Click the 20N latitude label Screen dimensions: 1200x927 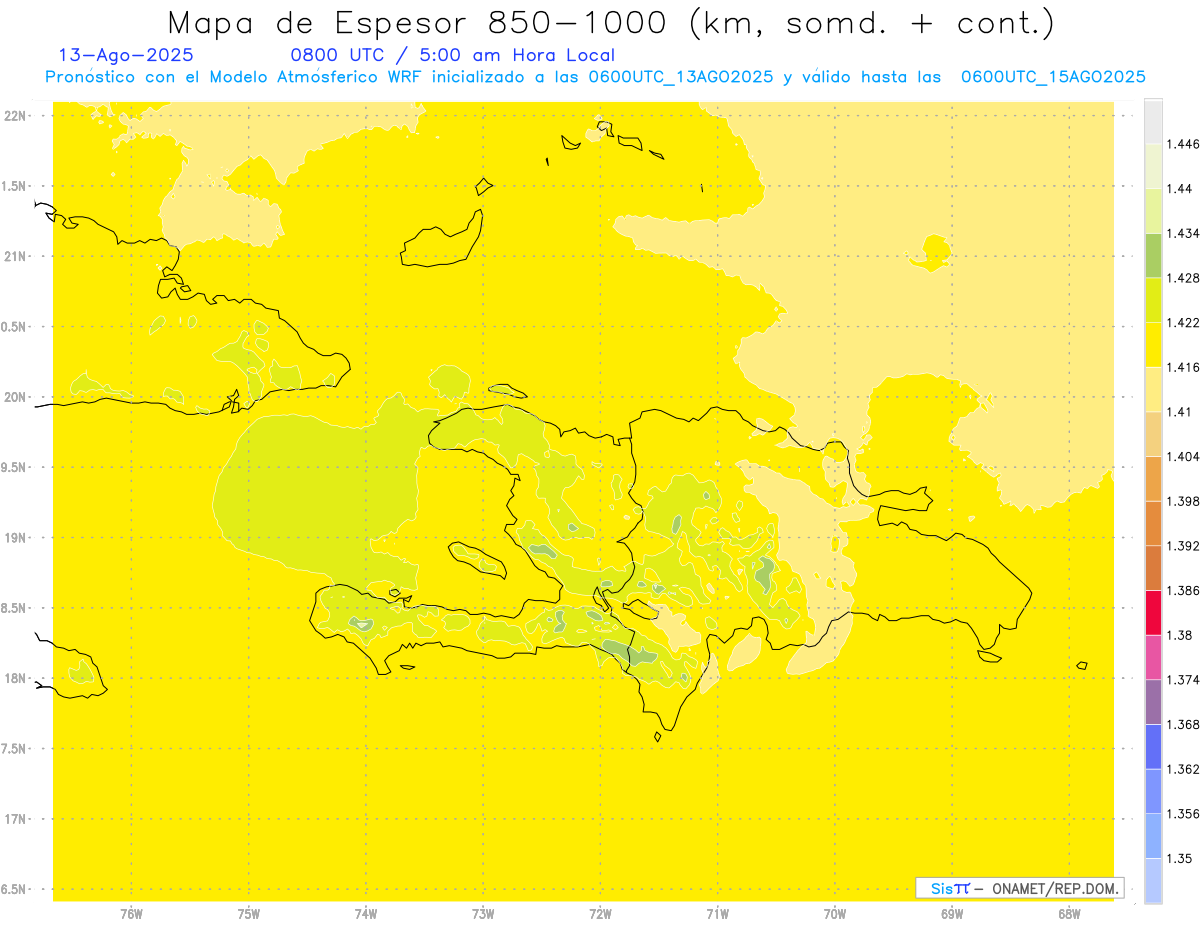[x=15, y=397]
